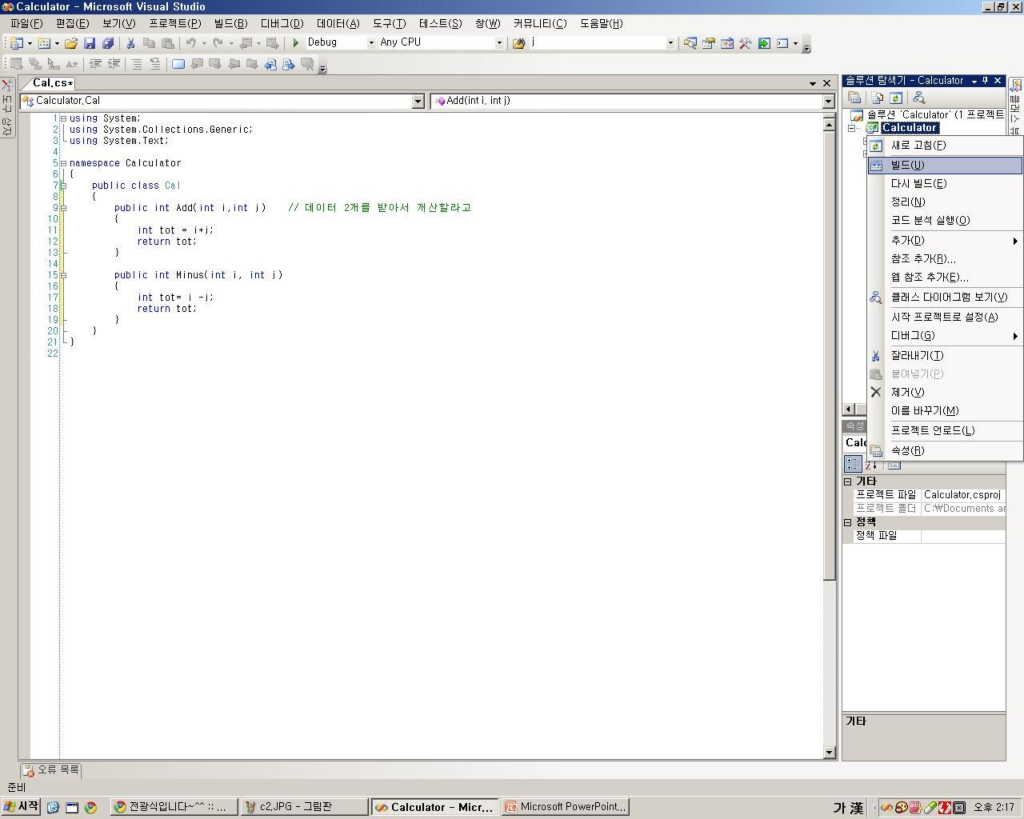Click the Undo arrow icon
The height and width of the screenshot is (819, 1024).
pos(191,43)
